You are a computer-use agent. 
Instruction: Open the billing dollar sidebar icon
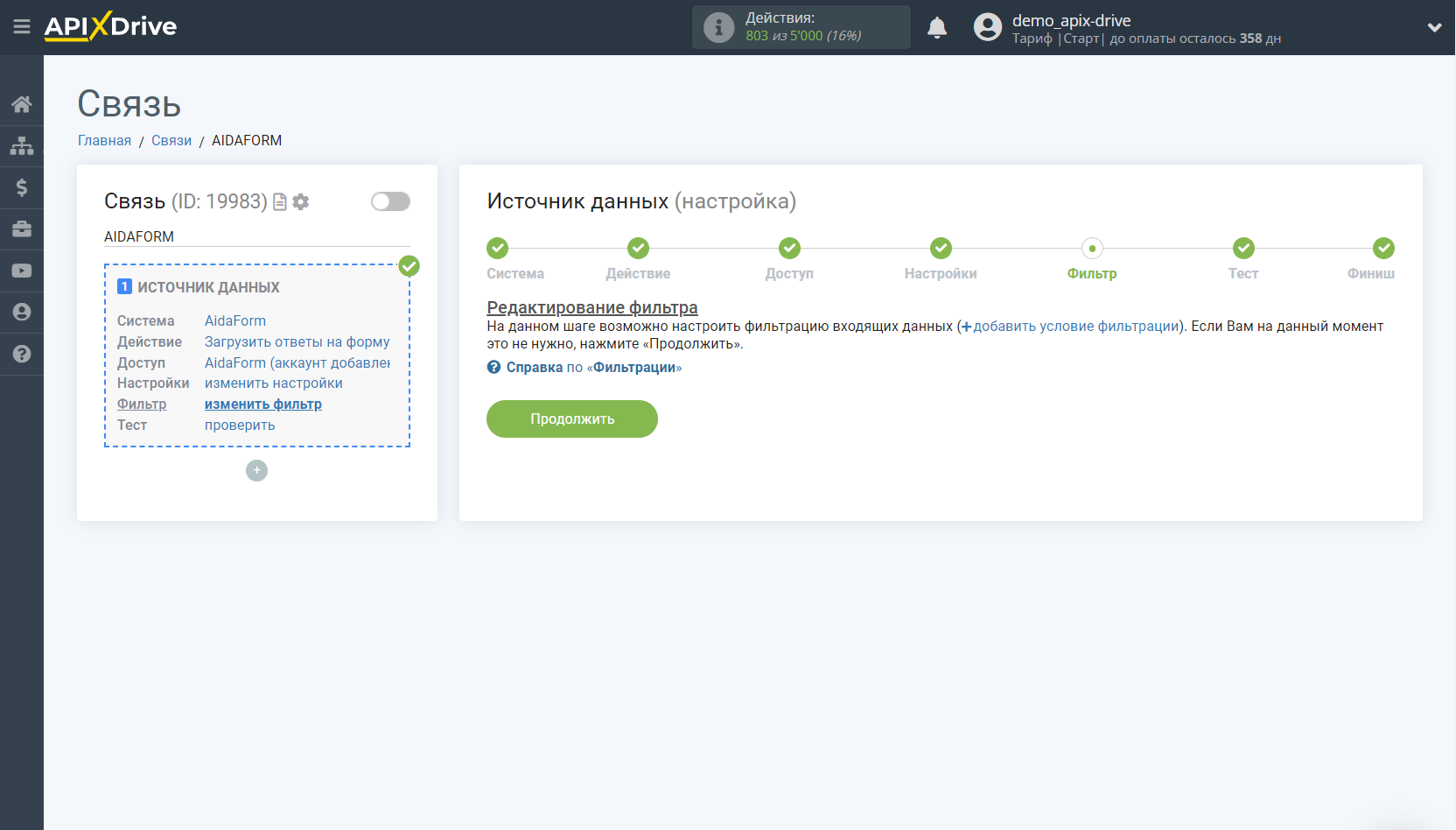[22, 187]
